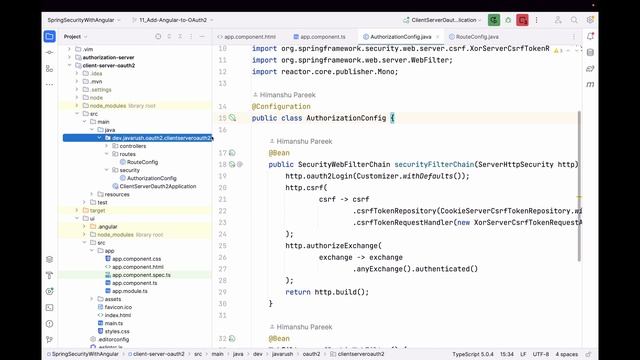The height and width of the screenshot is (360, 640).
Task: Open the Git tool window icon
Action: pos(49,340)
